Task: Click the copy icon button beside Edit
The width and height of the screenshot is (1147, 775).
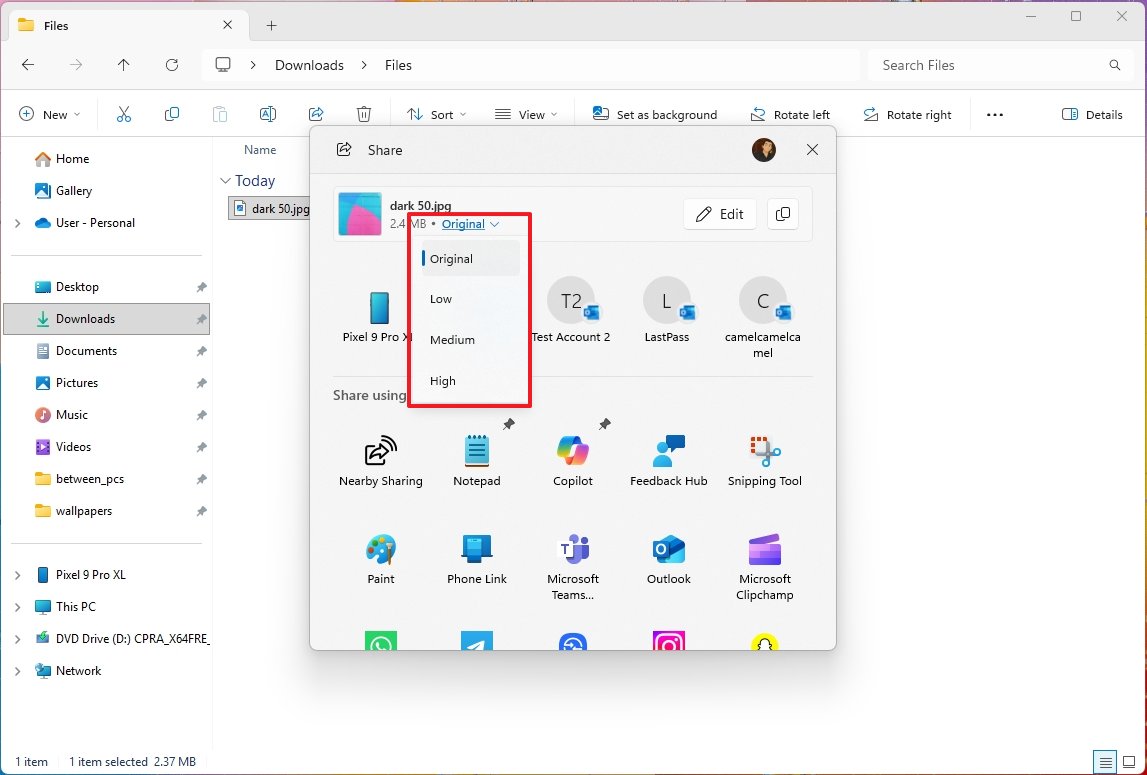Action: [x=783, y=214]
